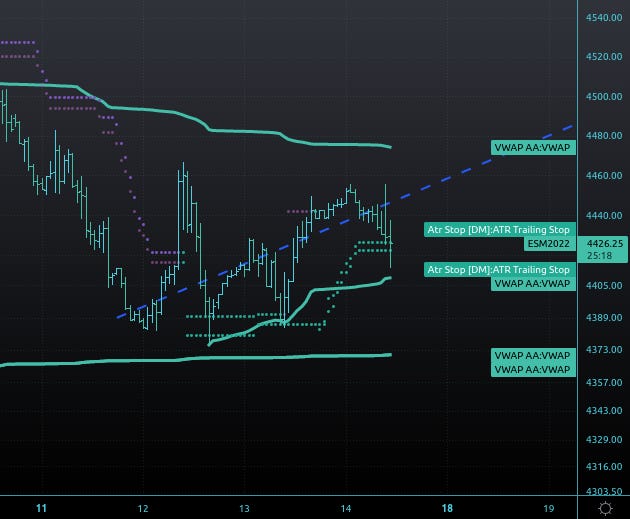Viewport: 630px width, 519px height.
Task: Select date 14 on the time axis
Action: pyautogui.click(x=346, y=509)
